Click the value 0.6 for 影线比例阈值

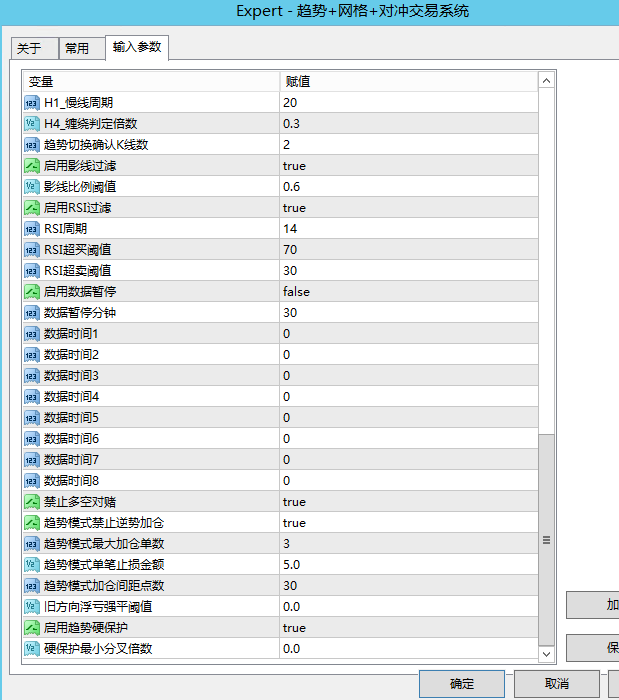tap(291, 187)
